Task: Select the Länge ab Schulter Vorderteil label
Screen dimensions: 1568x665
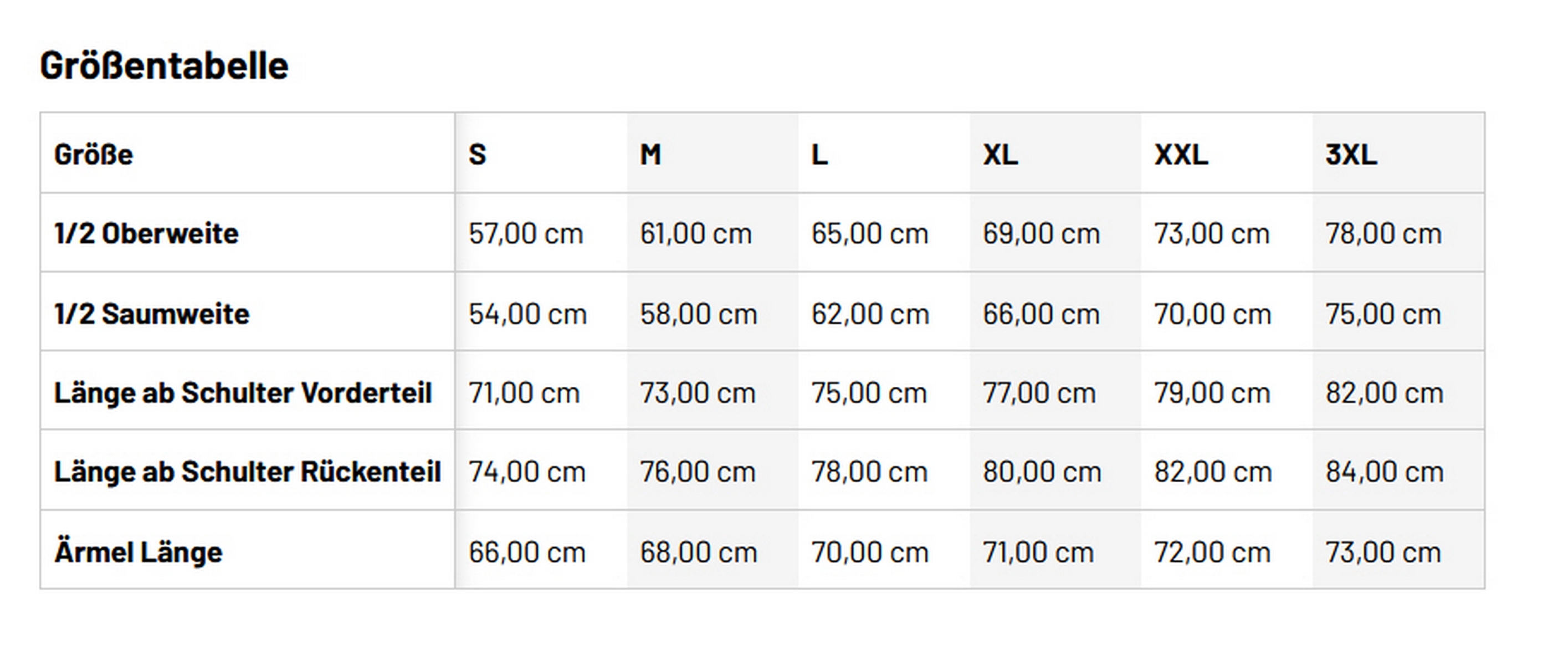Action: coord(243,392)
